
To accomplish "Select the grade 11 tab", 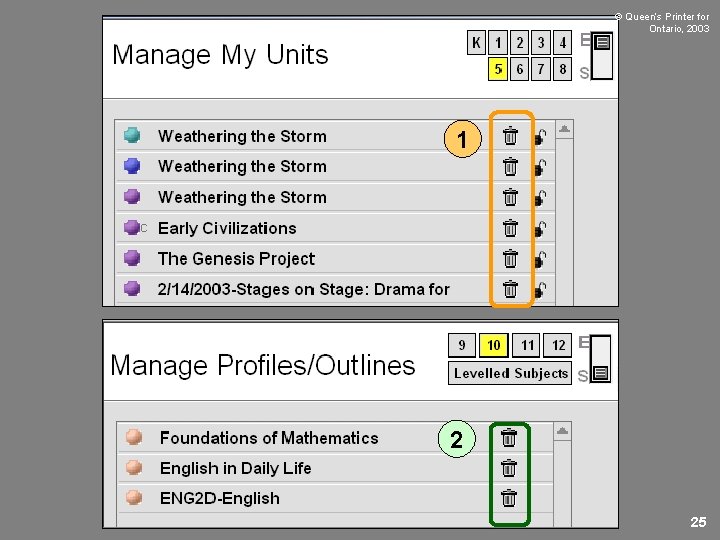I will tap(527, 346).
